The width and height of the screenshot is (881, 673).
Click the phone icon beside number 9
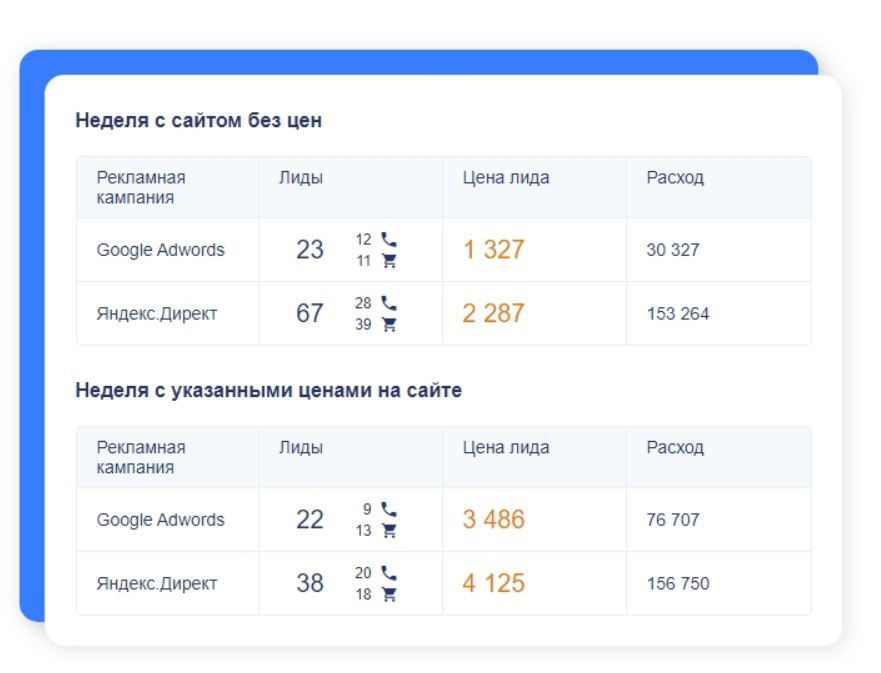[389, 509]
